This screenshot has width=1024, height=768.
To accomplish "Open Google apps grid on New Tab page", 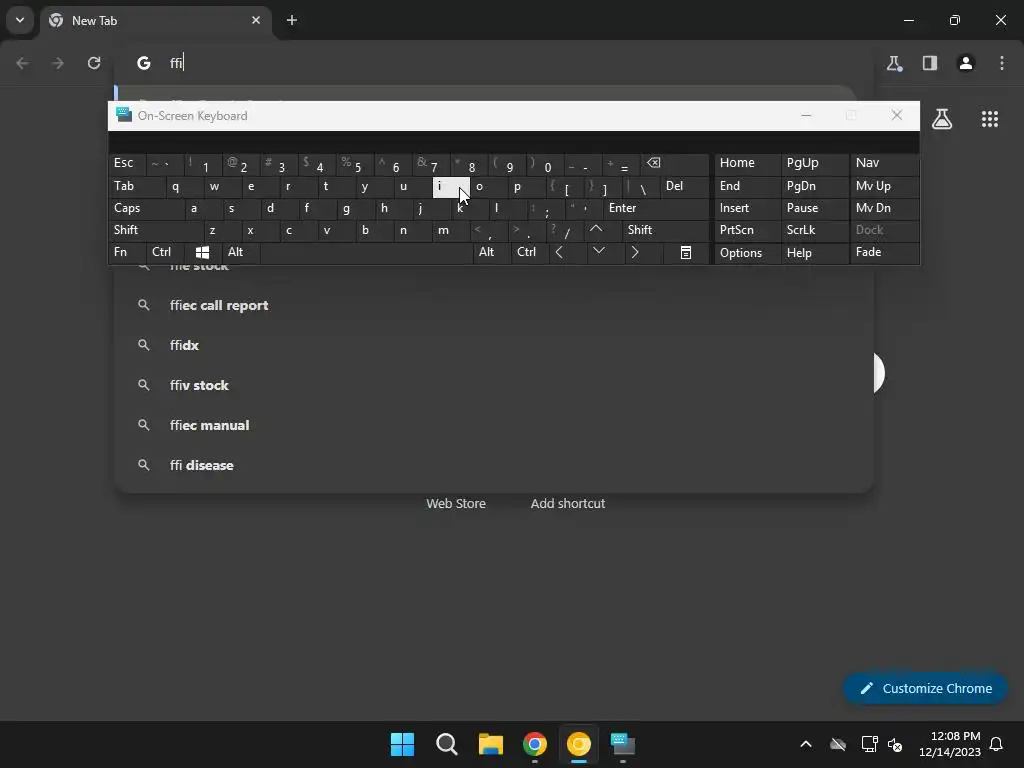I will click(x=989, y=119).
